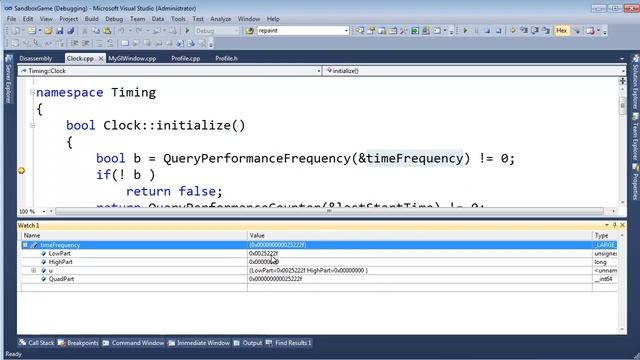Screen dimensions: 640x360
Task: Click the New Project toolbar icon
Action: tap(16, 31)
